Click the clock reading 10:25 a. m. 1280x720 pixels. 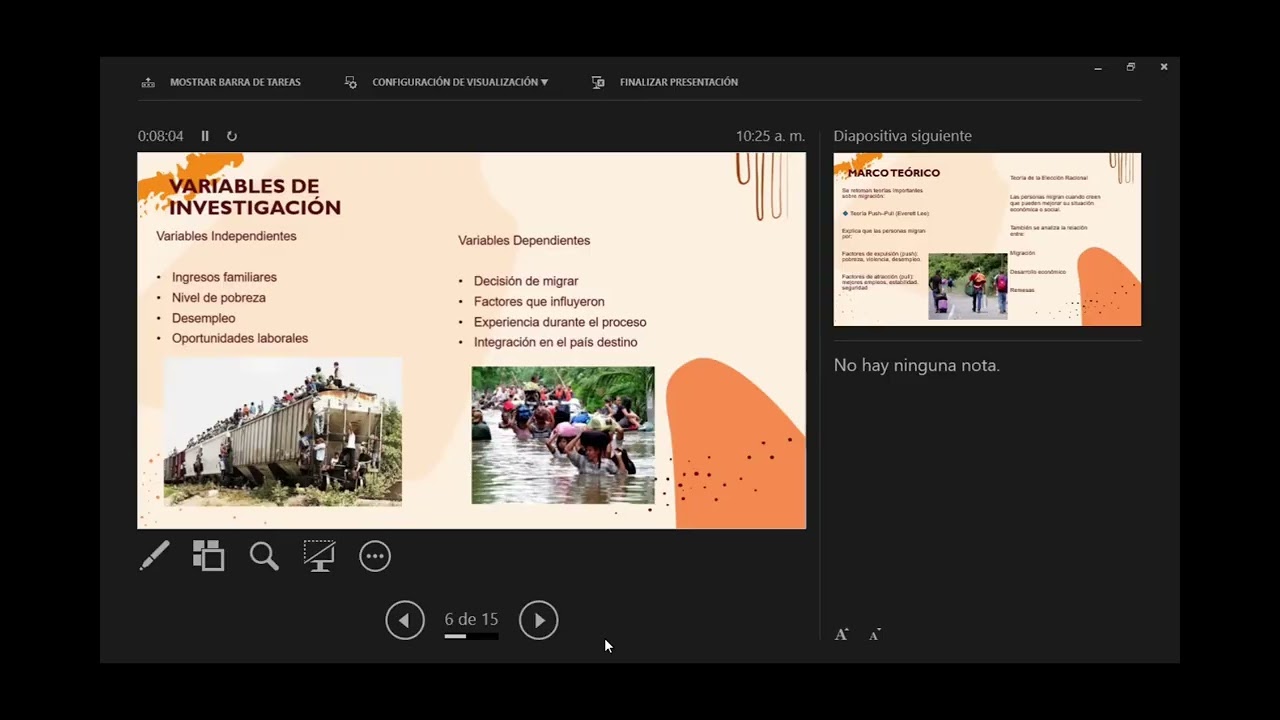[770, 136]
